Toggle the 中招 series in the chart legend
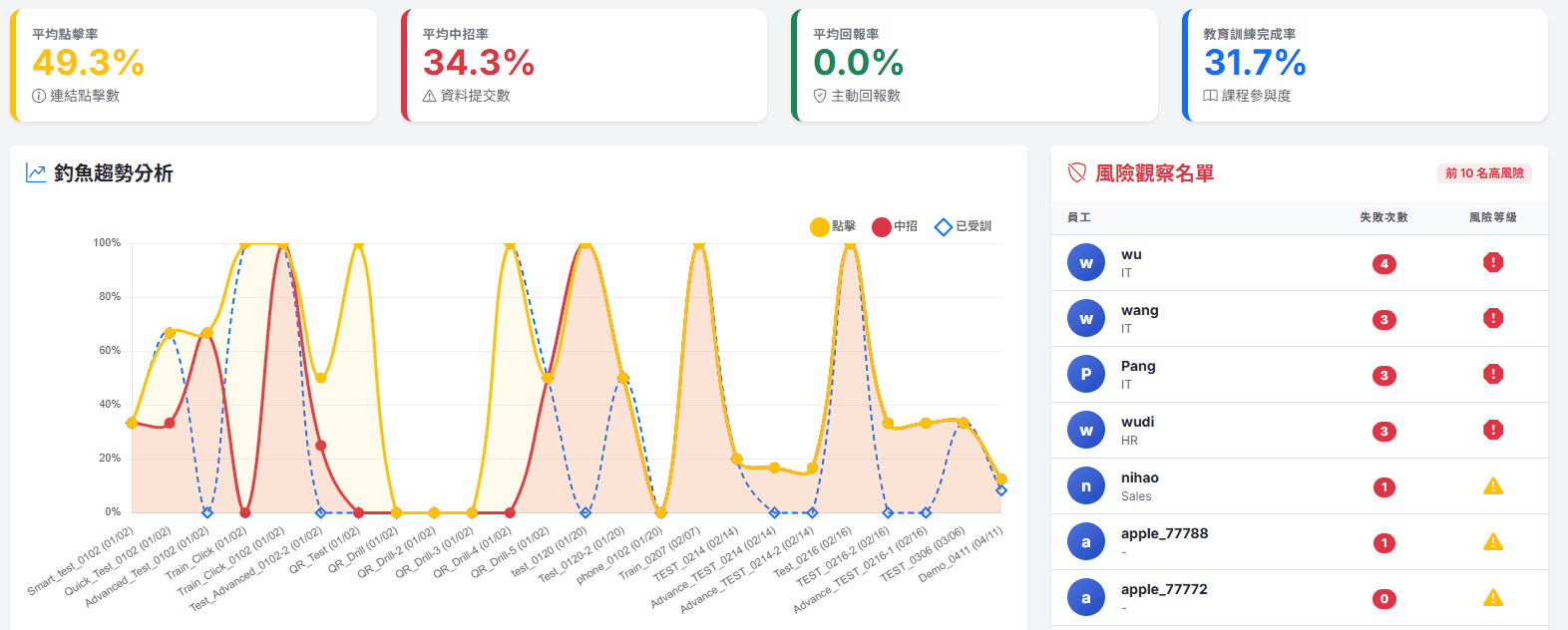The height and width of the screenshot is (630, 1568). [x=895, y=226]
